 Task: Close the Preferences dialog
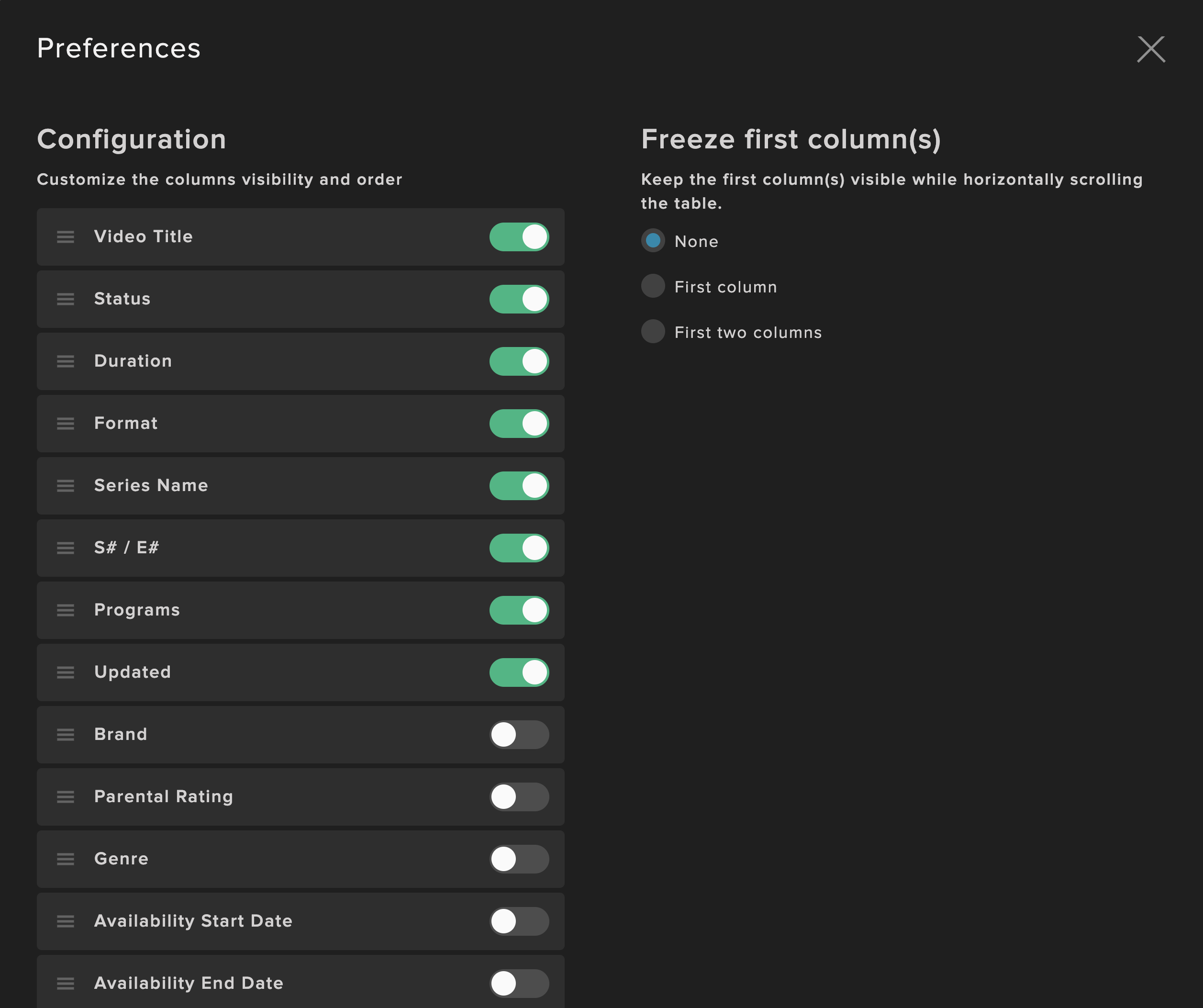[1150, 49]
